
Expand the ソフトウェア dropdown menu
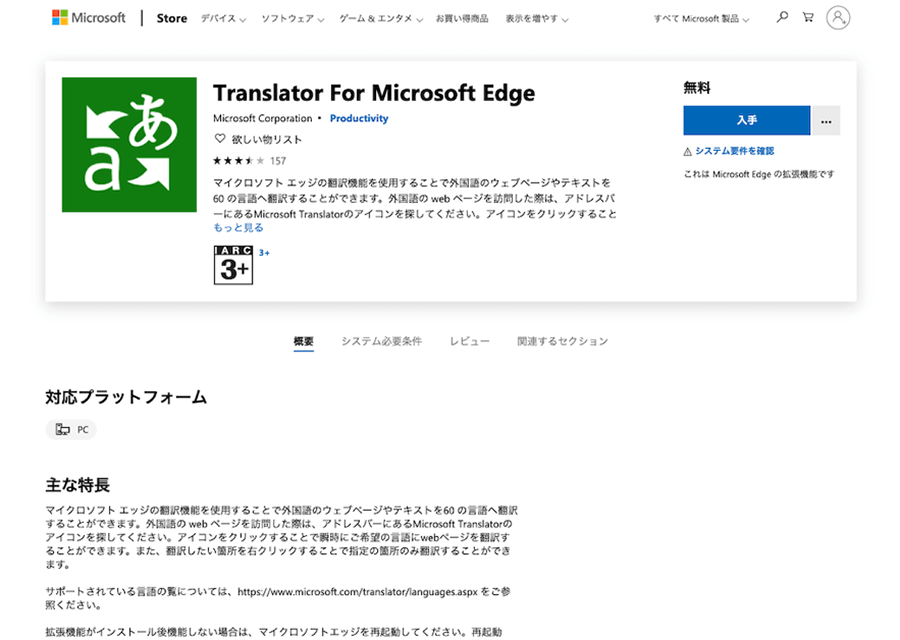[x=293, y=19]
